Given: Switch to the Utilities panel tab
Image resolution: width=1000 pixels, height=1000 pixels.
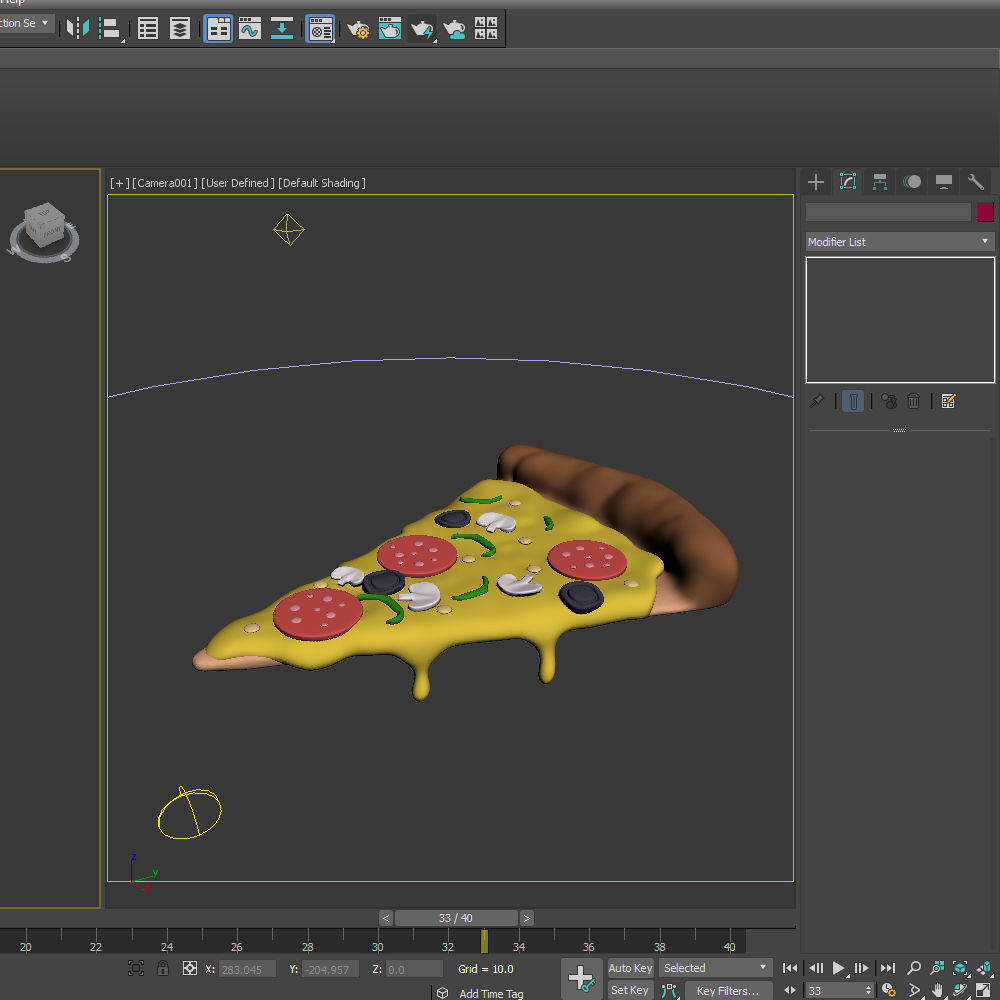Looking at the screenshot, I should [976, 182].
